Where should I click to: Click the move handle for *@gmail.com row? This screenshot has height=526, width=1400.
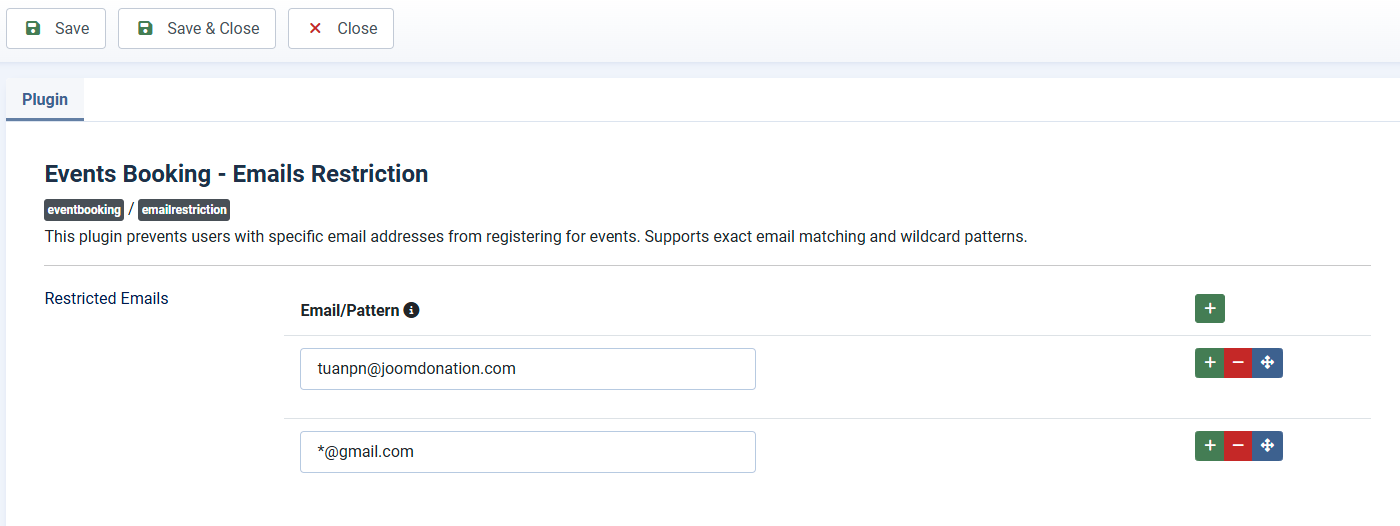[x=1267, y=446]
